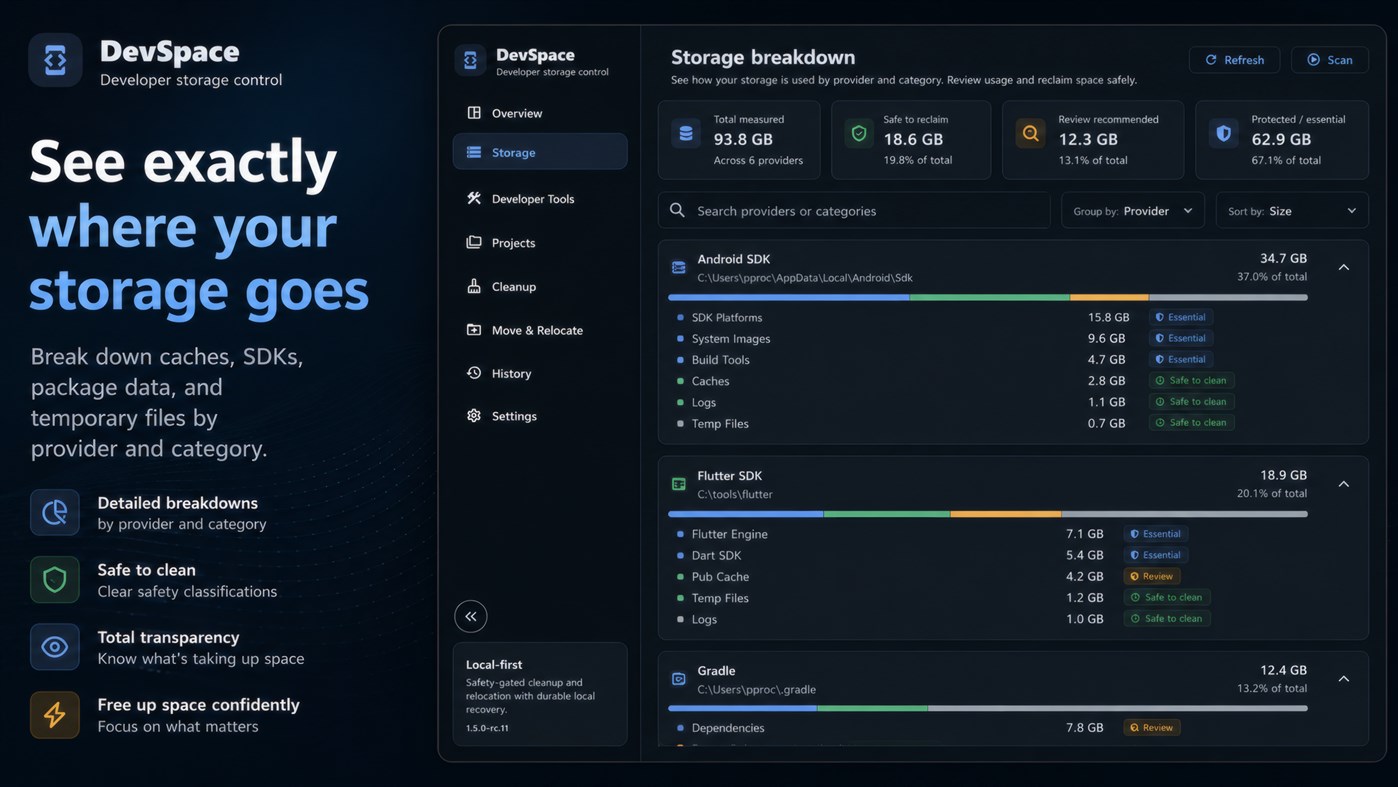Viewport: 1398px width, 787px height.
Task: Click the Safe to clean badge for Android SDK Logs
Action: tap(1191, 401)
